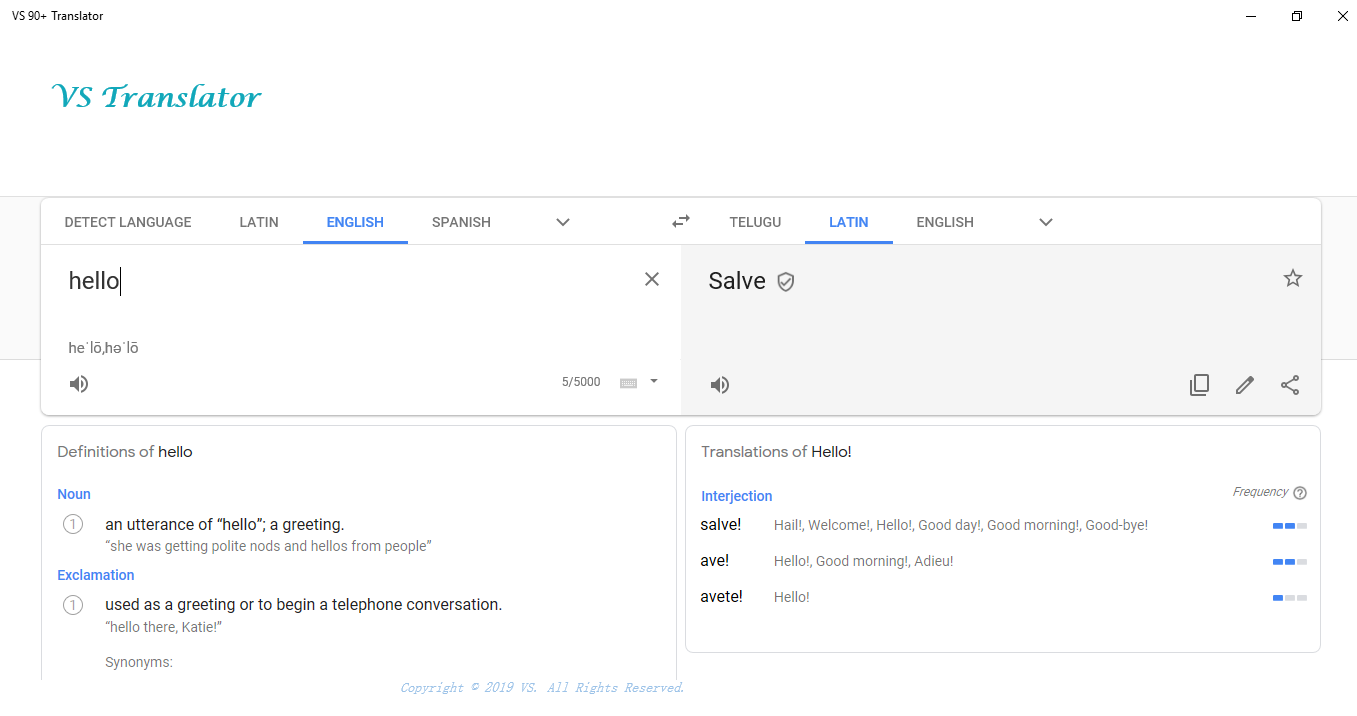The width and height of the screenshot is (1357, 716).
Task: Expand more source languages list
Action: pos(563,222)
